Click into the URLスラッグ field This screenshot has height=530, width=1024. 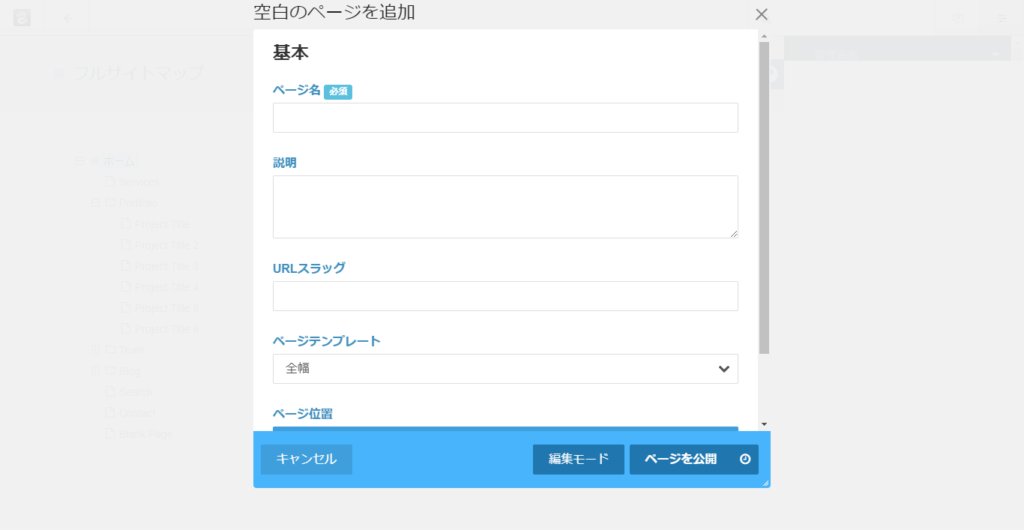(505, 296)
